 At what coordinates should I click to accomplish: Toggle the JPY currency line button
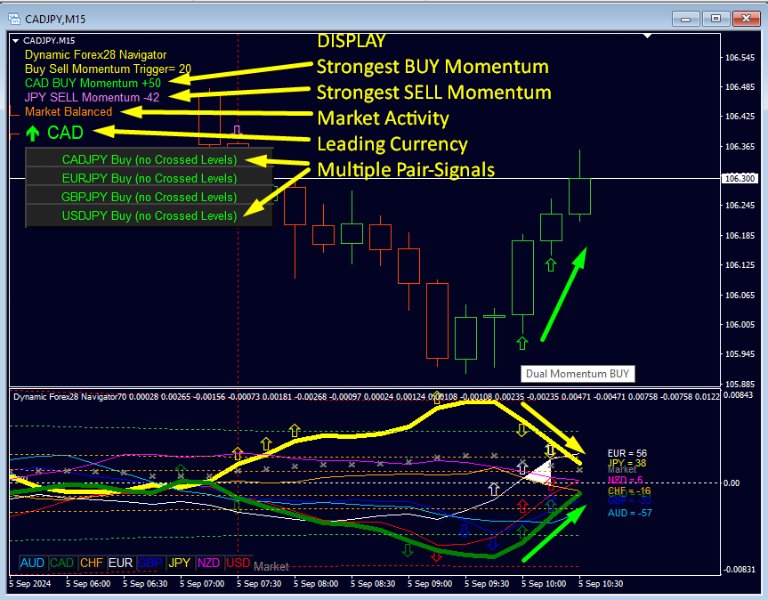coord(179,563)
